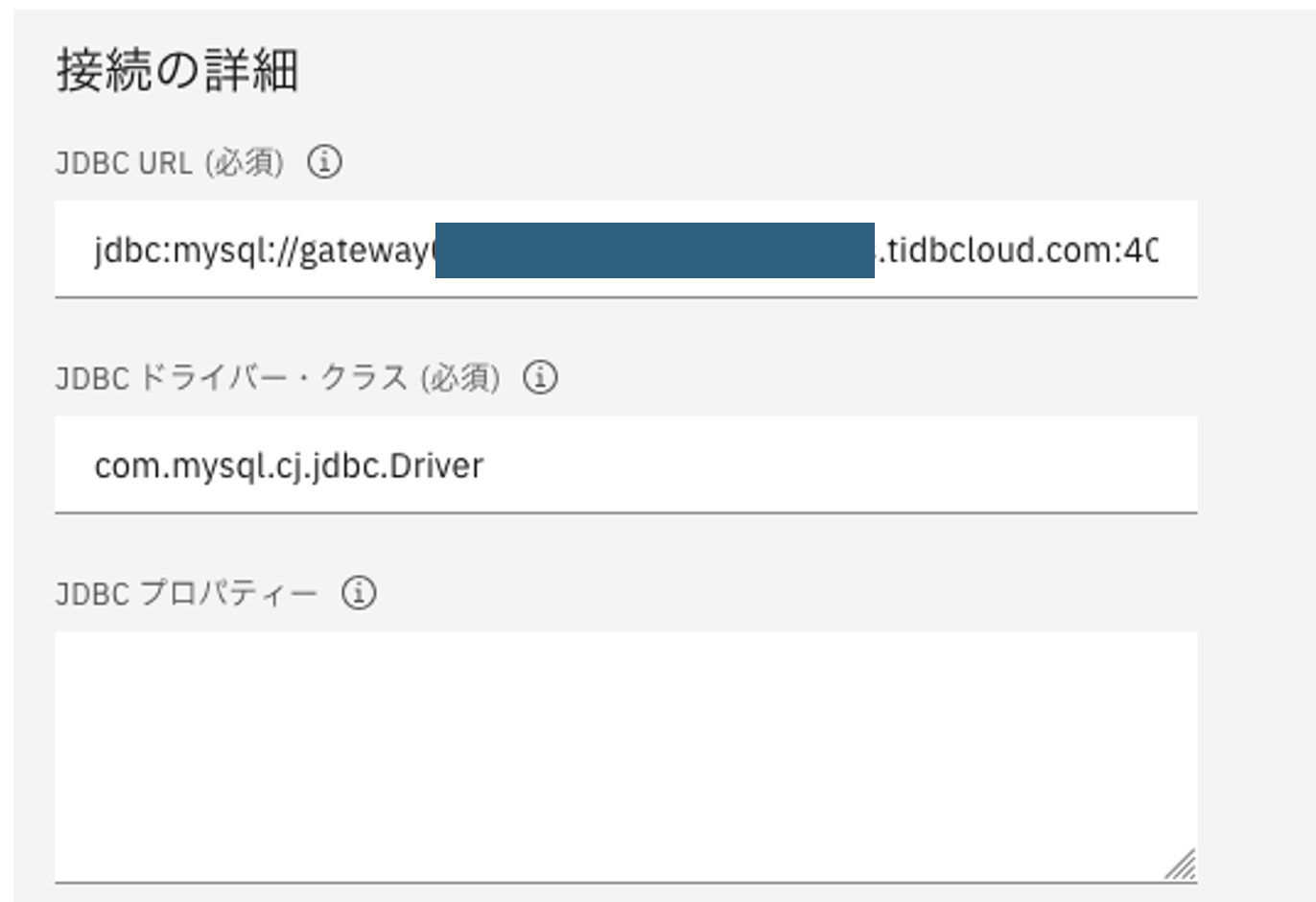Open the driver class field help icon
This screenshot has height=902, width=1316.
(542, 380)
